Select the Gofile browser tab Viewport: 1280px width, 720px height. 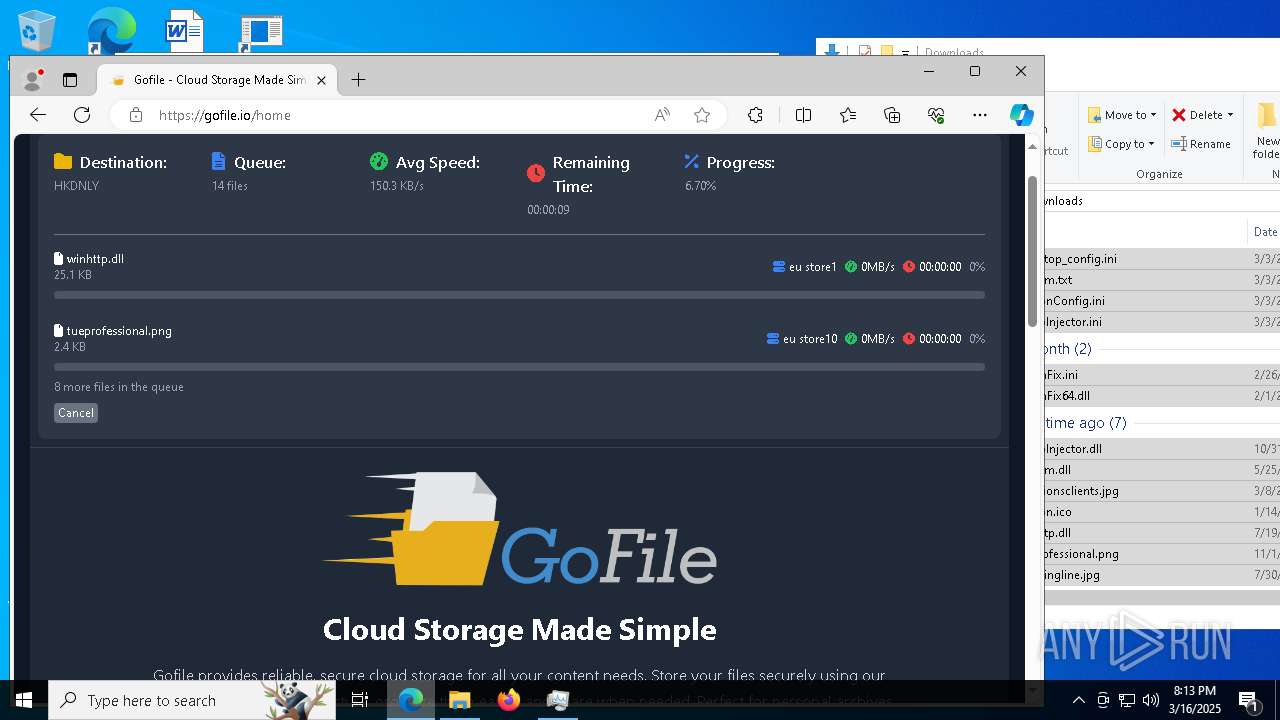pyautogui.click(x=215, y=80)
